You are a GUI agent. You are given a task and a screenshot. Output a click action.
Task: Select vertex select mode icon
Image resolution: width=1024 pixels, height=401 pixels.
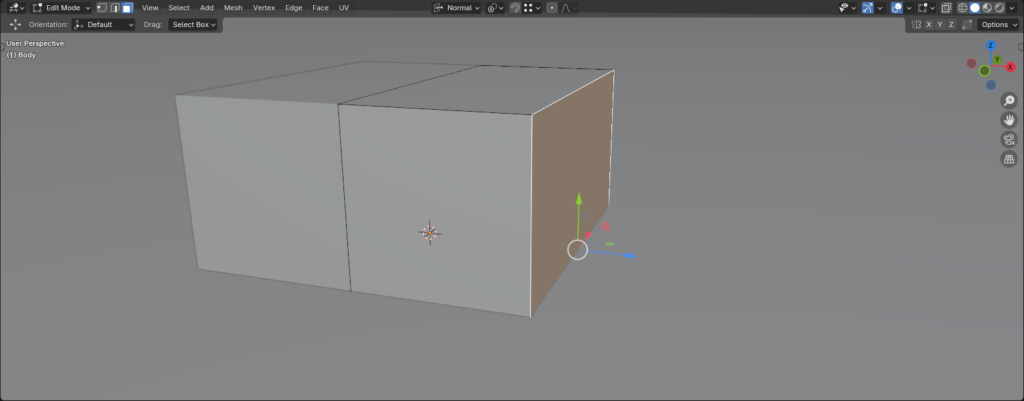coord(101,7)
